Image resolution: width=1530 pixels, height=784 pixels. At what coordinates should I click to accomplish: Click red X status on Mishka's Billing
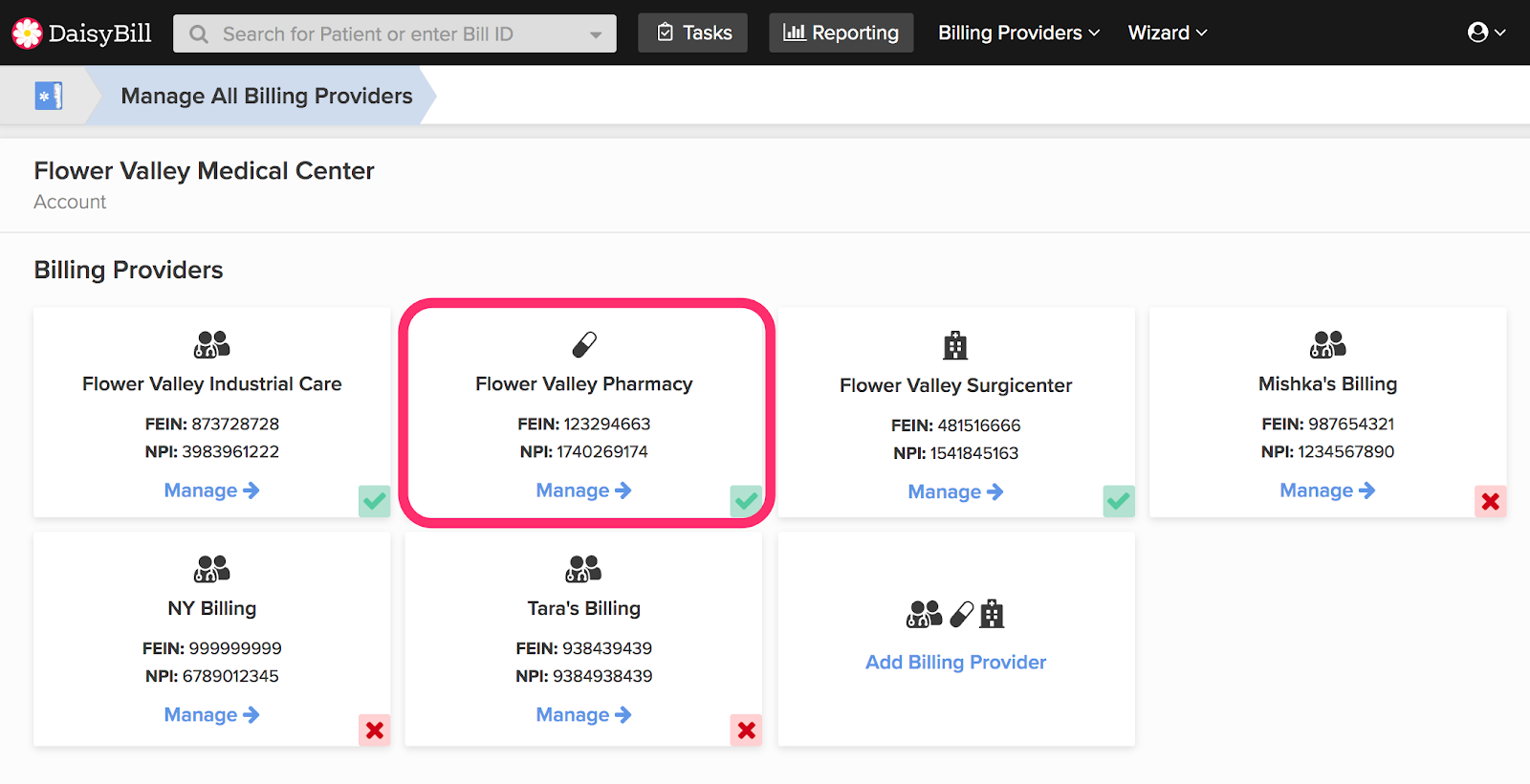click(1490, 501)
